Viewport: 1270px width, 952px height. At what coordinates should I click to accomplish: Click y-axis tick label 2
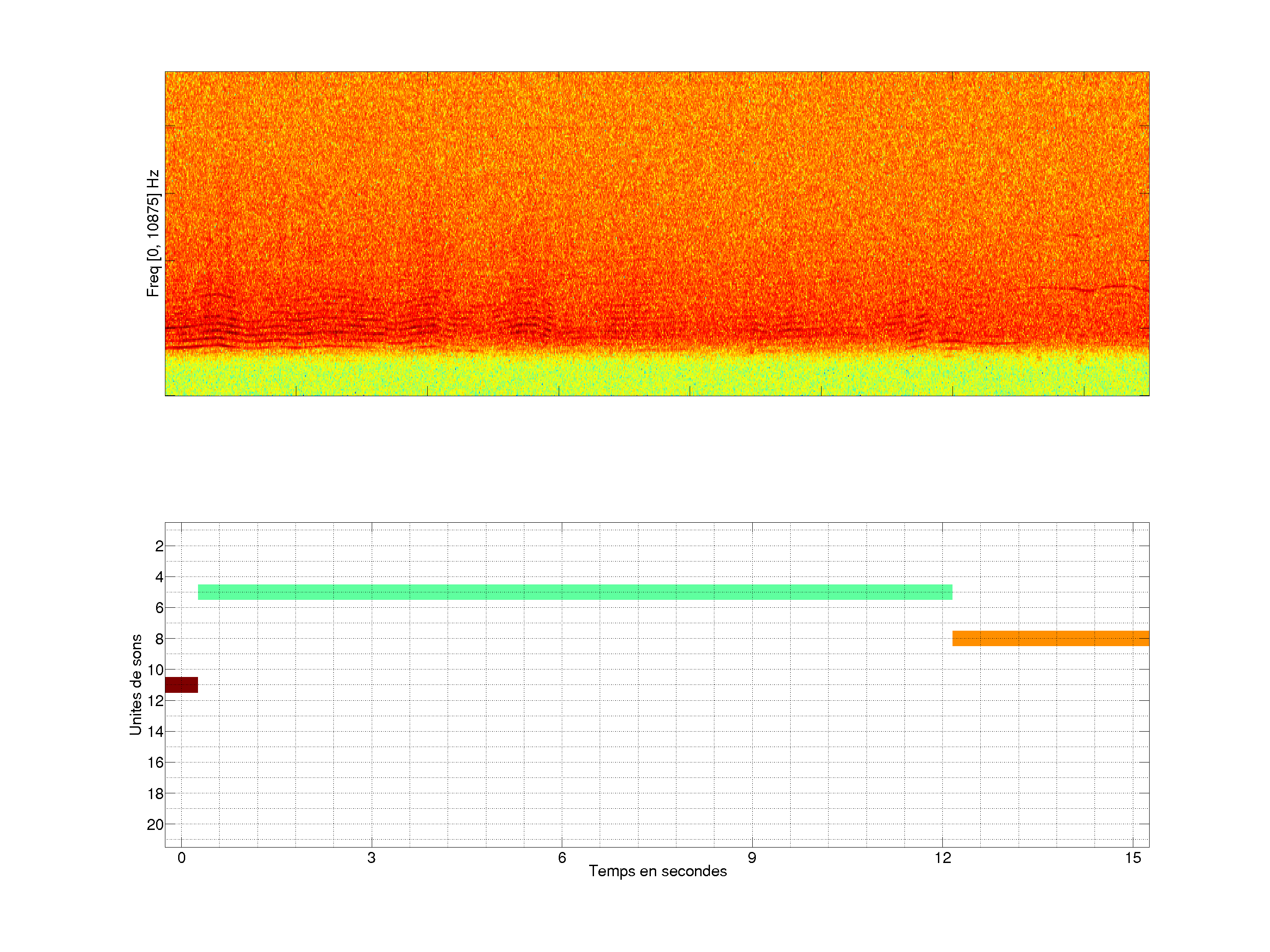[x=159, y=546]
